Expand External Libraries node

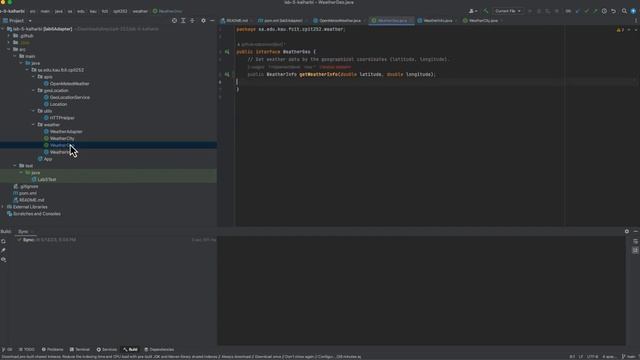[x=2, y=207]
